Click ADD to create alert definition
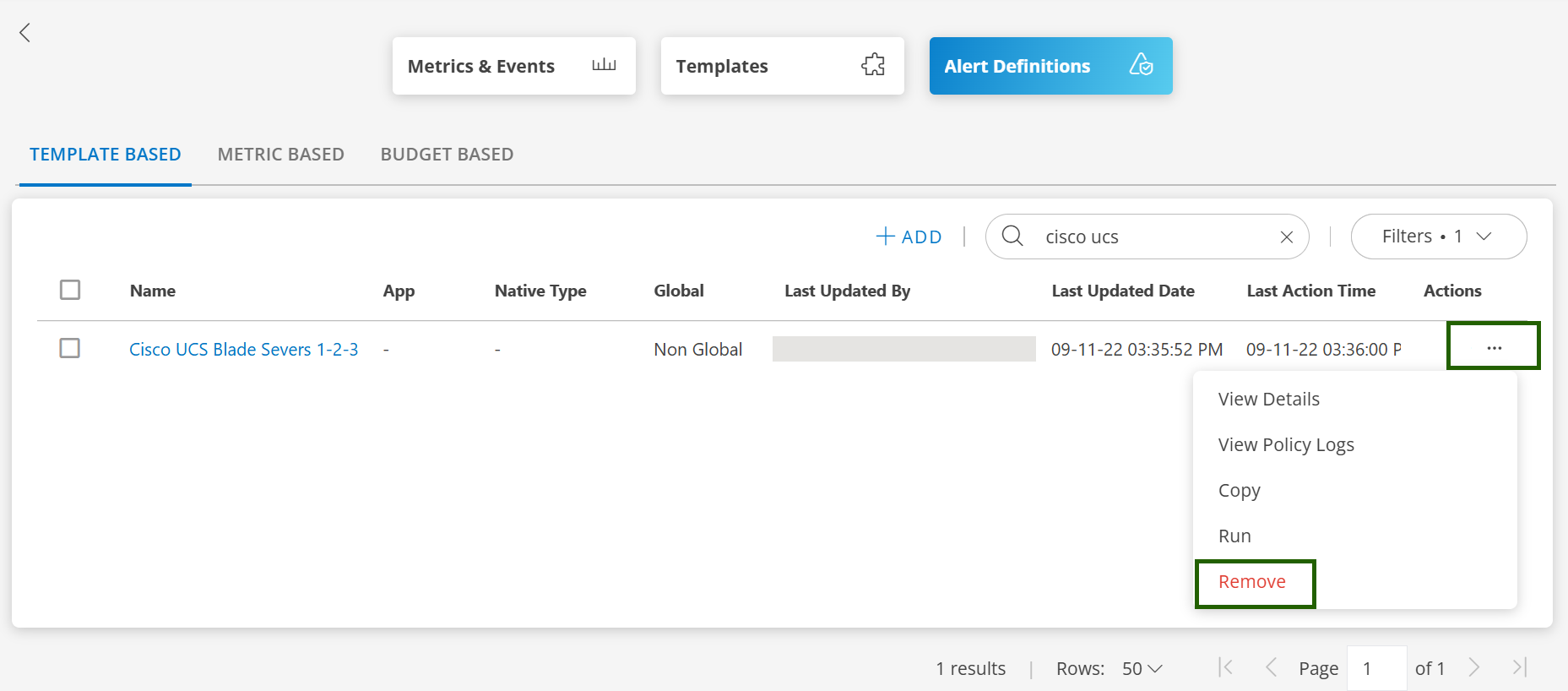This screenshot has width=1568, height=691. pos(909,237)
